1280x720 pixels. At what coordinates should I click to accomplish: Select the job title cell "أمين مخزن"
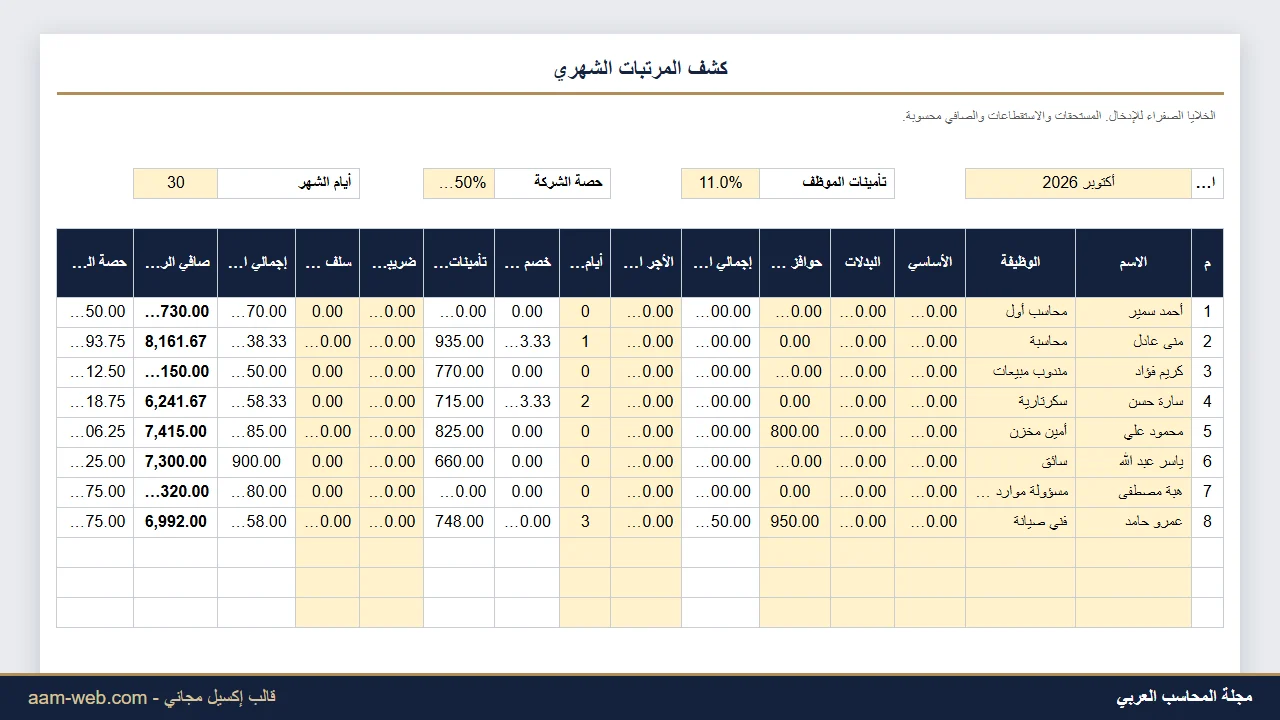coord(1020,432)
